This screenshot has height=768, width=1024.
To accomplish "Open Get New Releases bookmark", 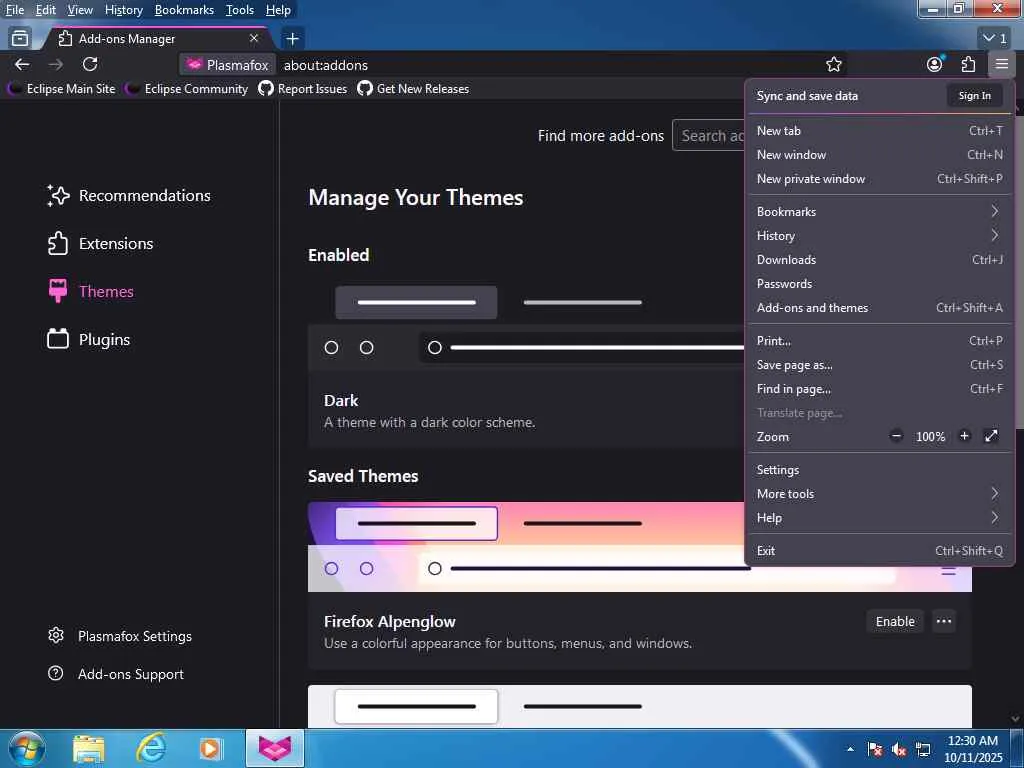I will coord(413,89).
